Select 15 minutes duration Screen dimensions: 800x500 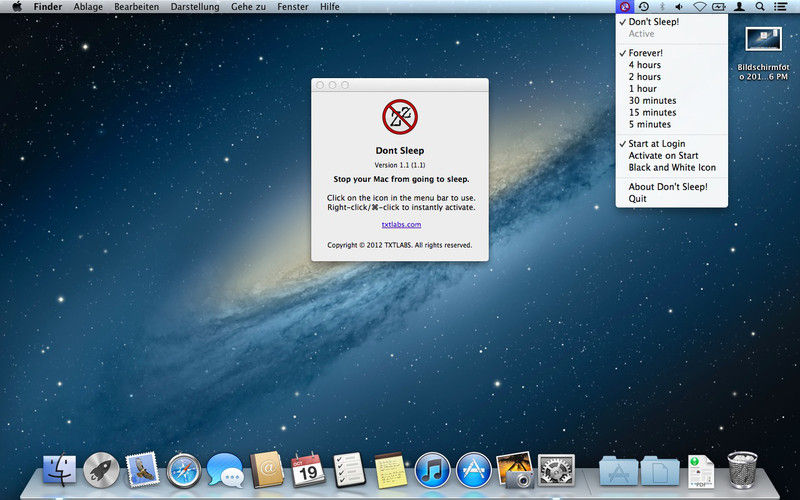pos(671,112)
